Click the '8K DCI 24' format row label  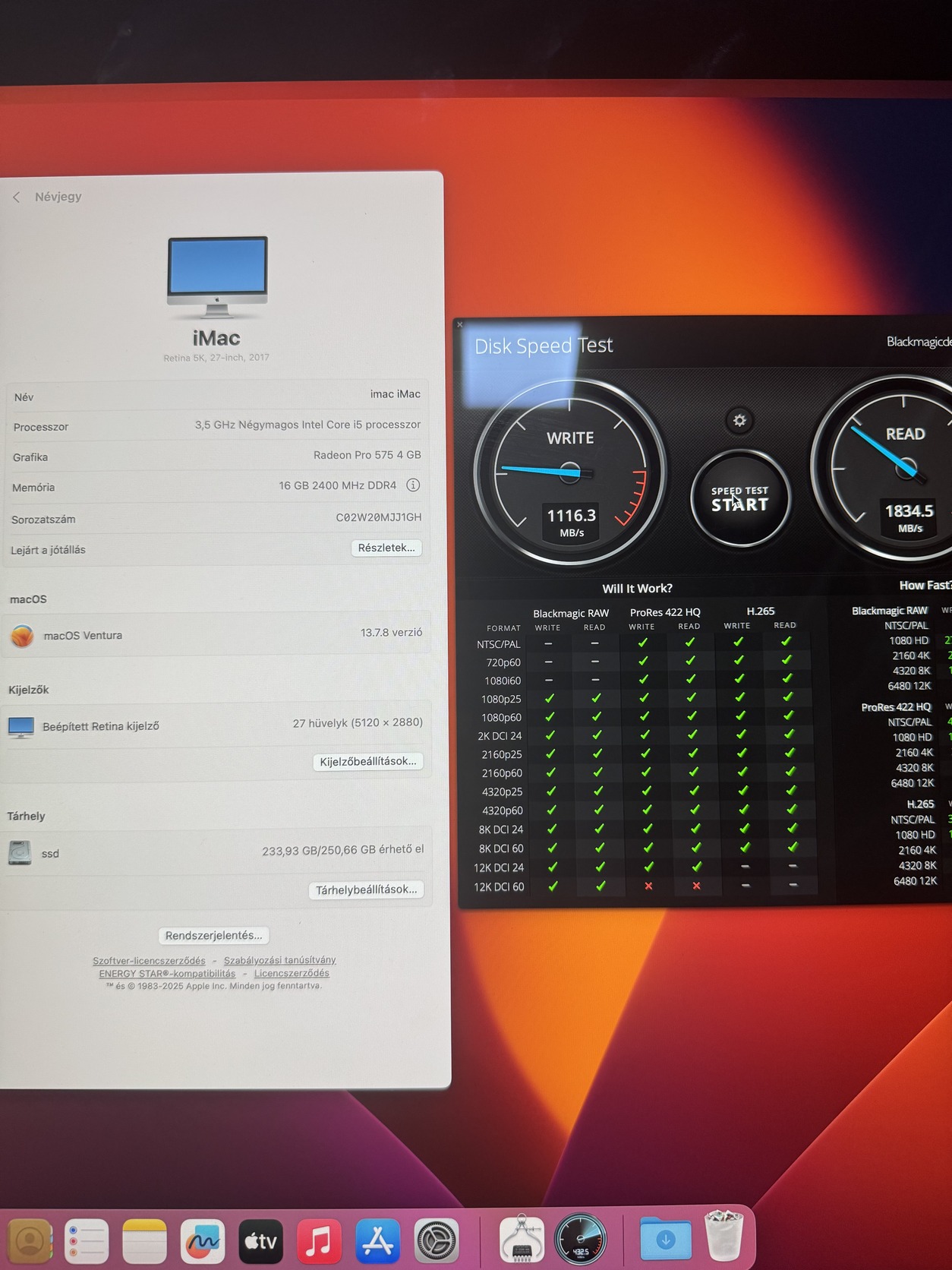point(501,829)
